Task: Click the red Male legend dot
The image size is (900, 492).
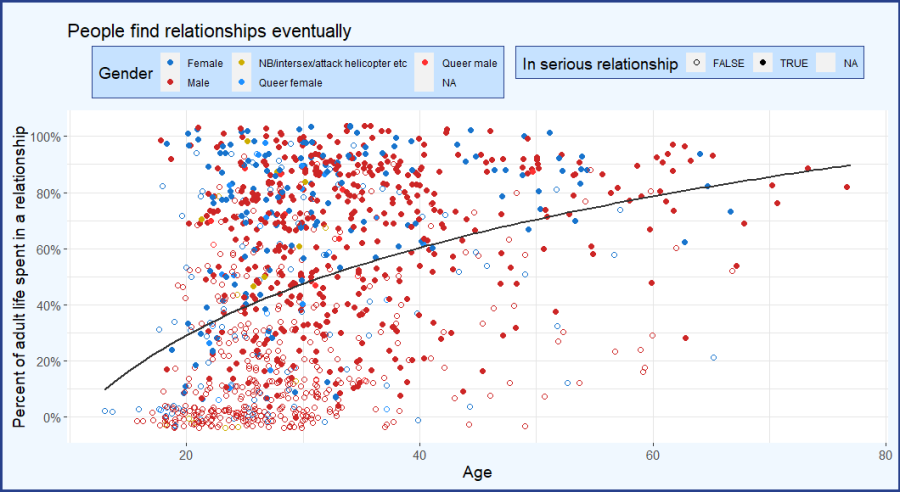Action: [x=172, y=83]
